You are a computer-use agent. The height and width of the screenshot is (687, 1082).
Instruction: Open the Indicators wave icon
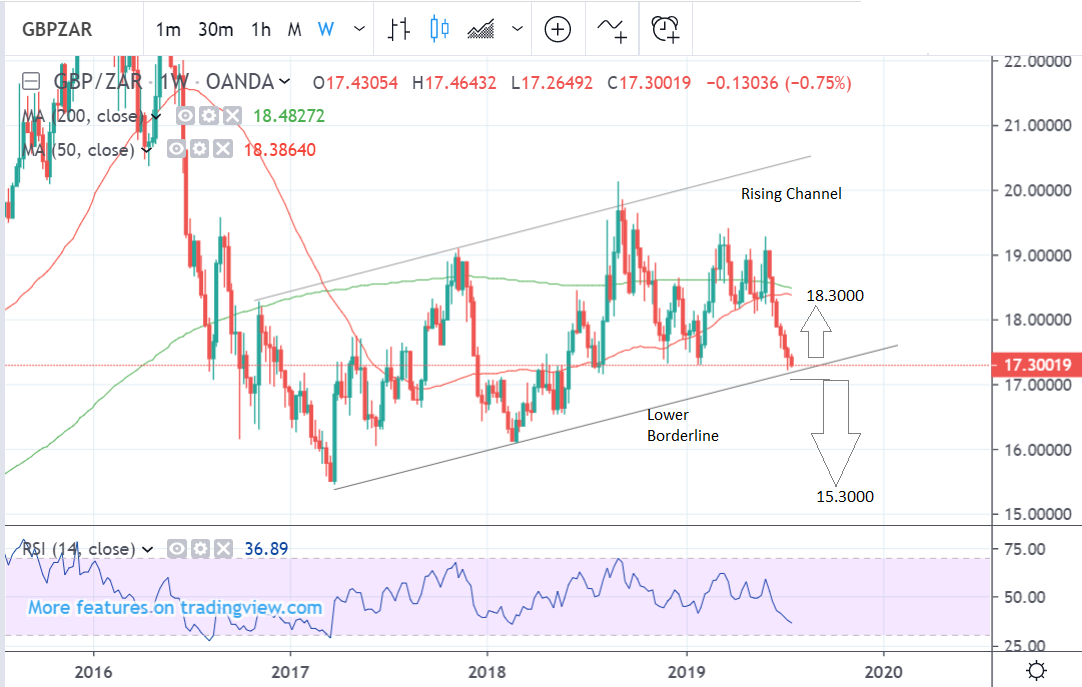(612, 29)
